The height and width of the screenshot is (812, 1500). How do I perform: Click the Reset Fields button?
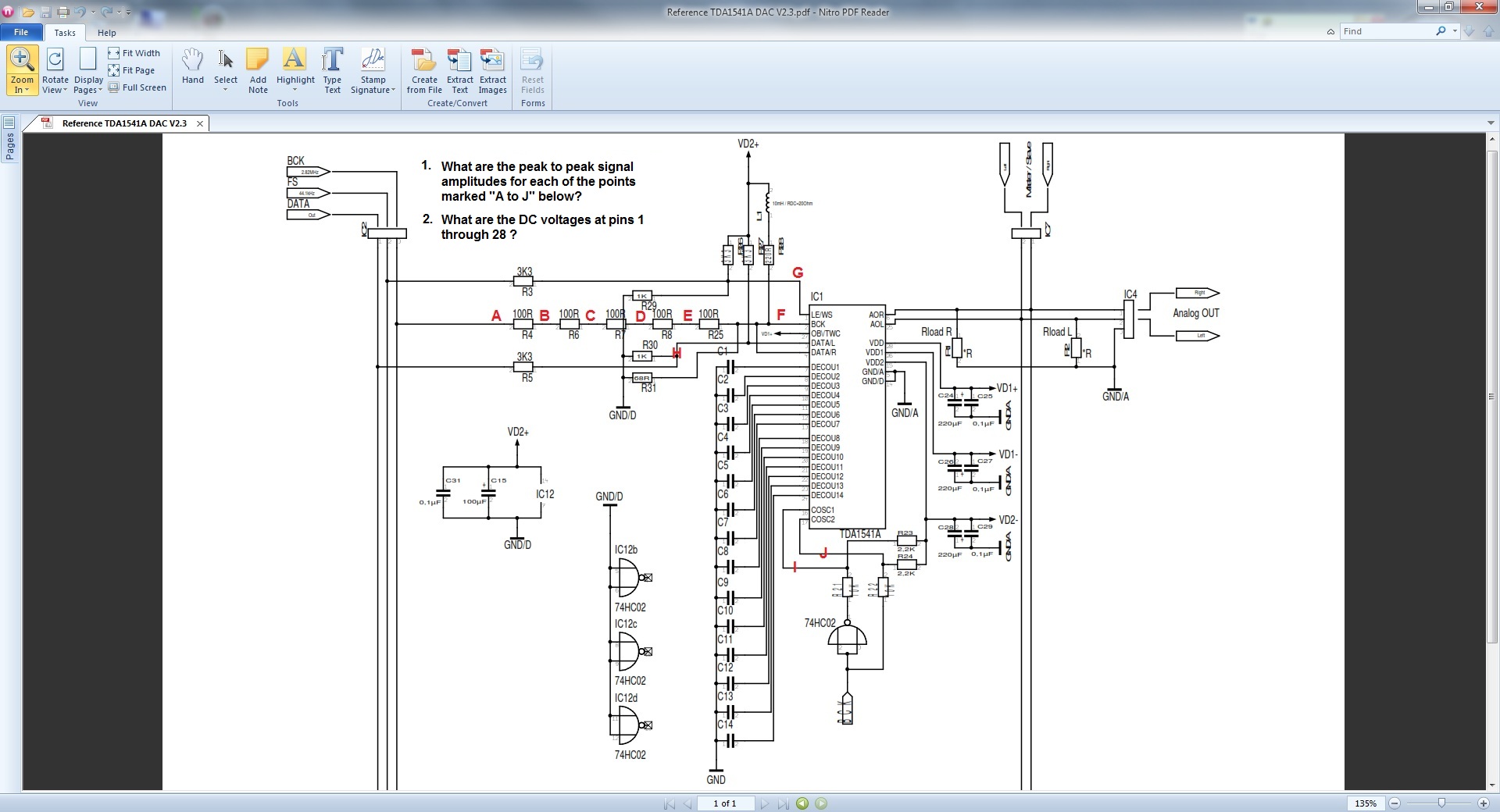coord(533,70)
